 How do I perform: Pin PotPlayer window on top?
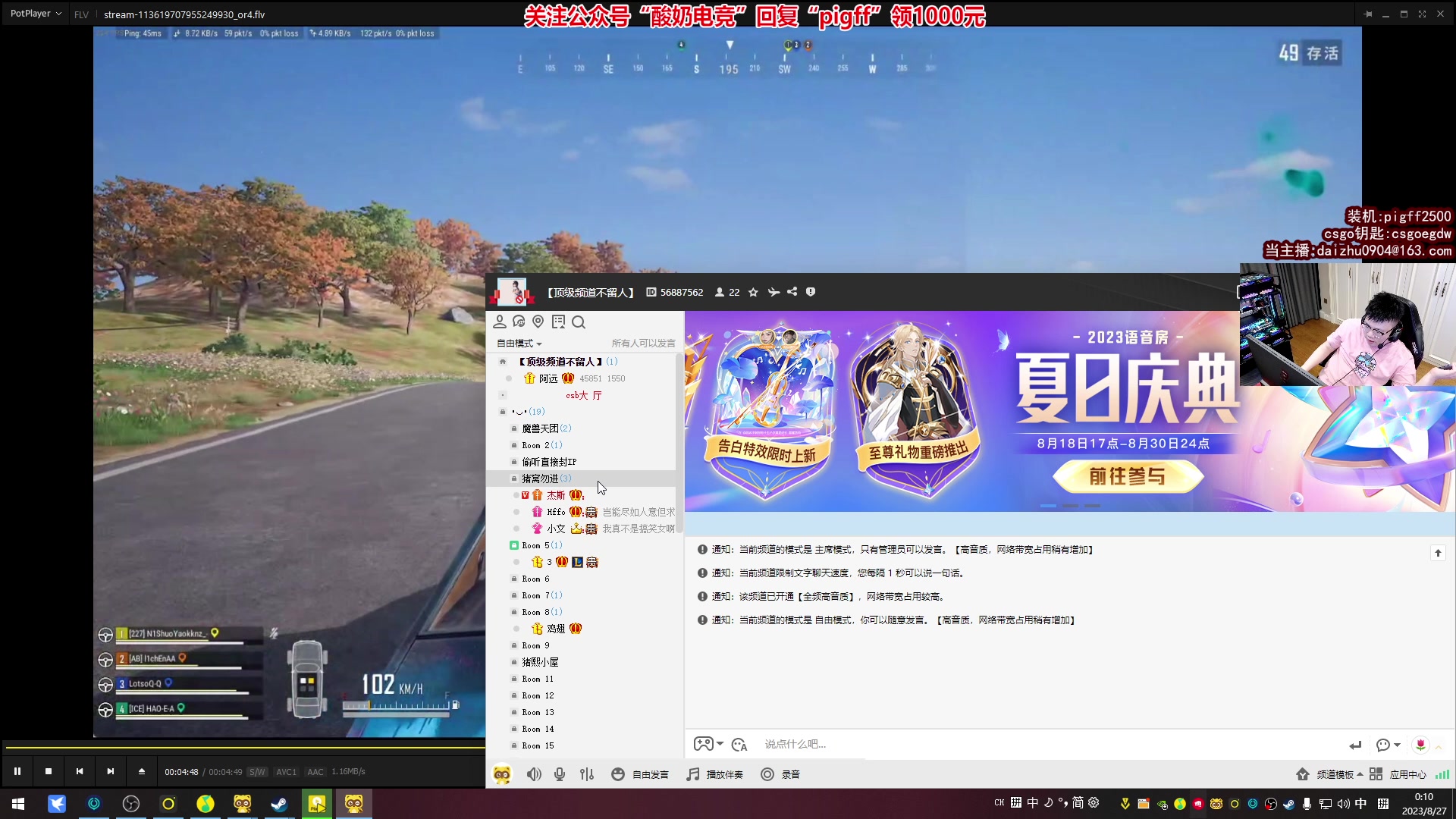point(1368,14)
